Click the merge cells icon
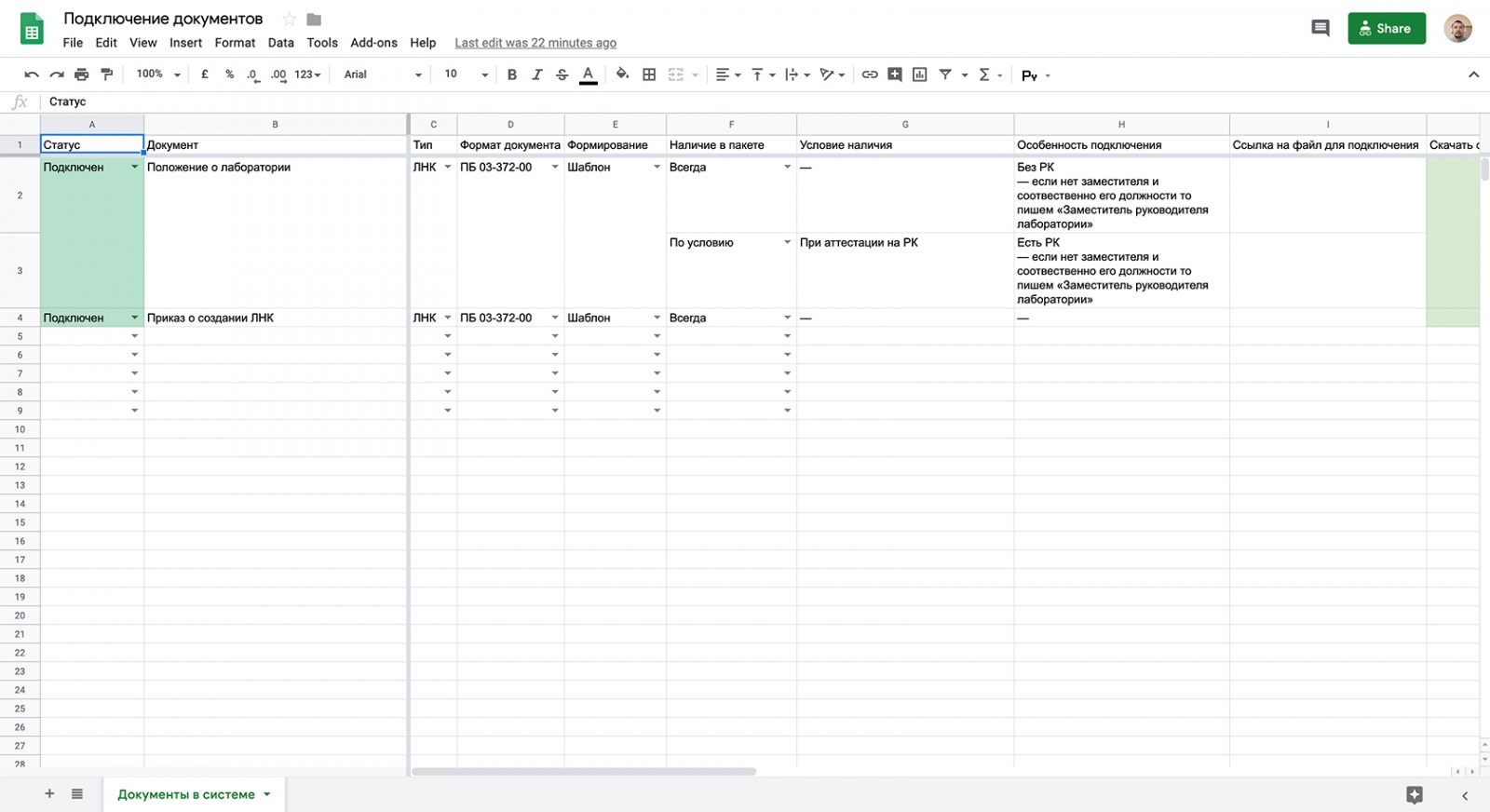The width and height of the screenshot is (1490, 812). (676, 74)
